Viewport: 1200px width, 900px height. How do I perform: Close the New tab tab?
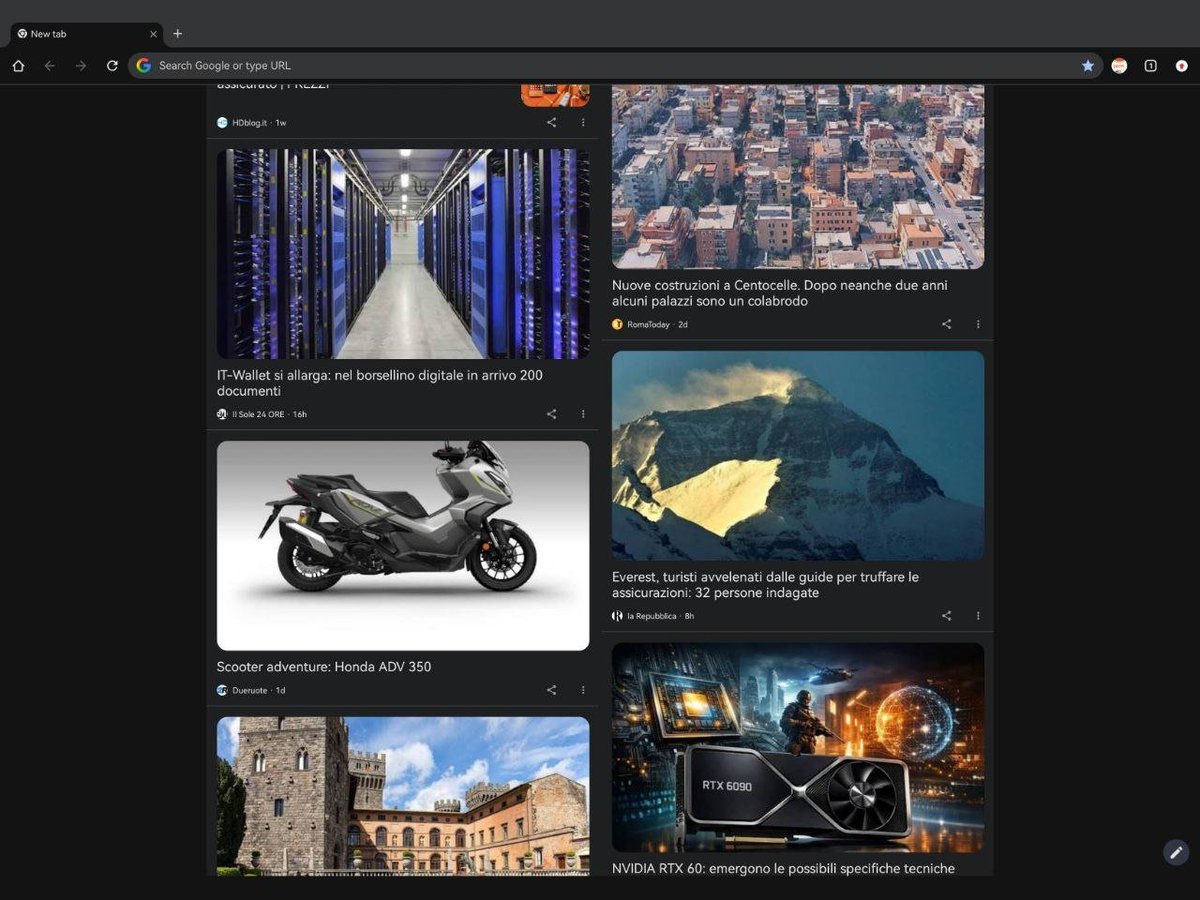click(x=153, y=34)
